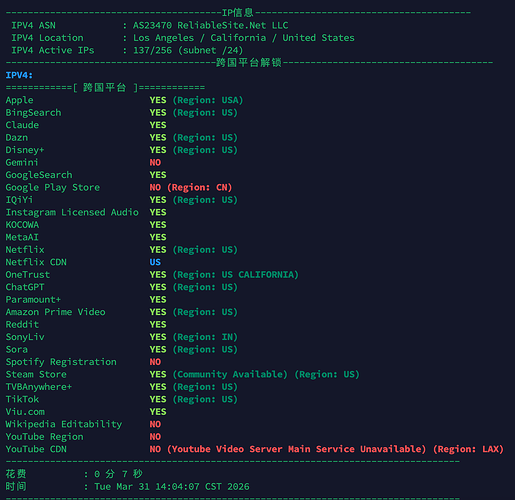This screenshot has height=500, width=515.
Task: Click the 'IP信息' section header
Action: [x=238, y=13]
